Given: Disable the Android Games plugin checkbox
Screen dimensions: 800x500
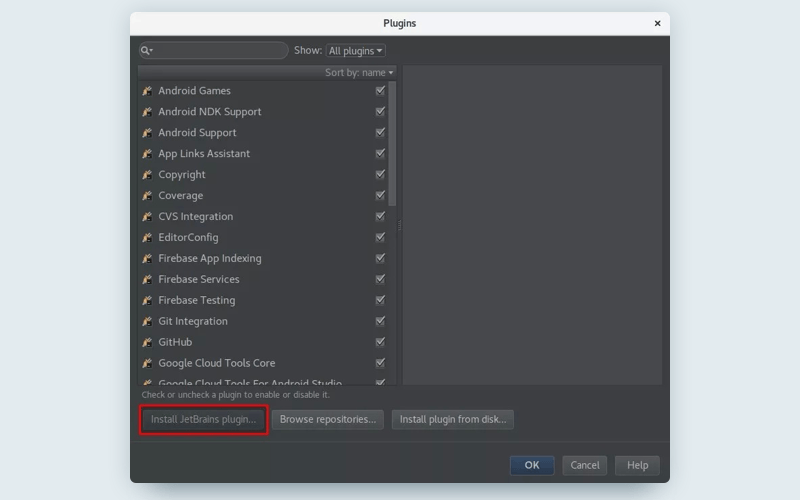Looking at the screenshot, I should tap(380, 90).
